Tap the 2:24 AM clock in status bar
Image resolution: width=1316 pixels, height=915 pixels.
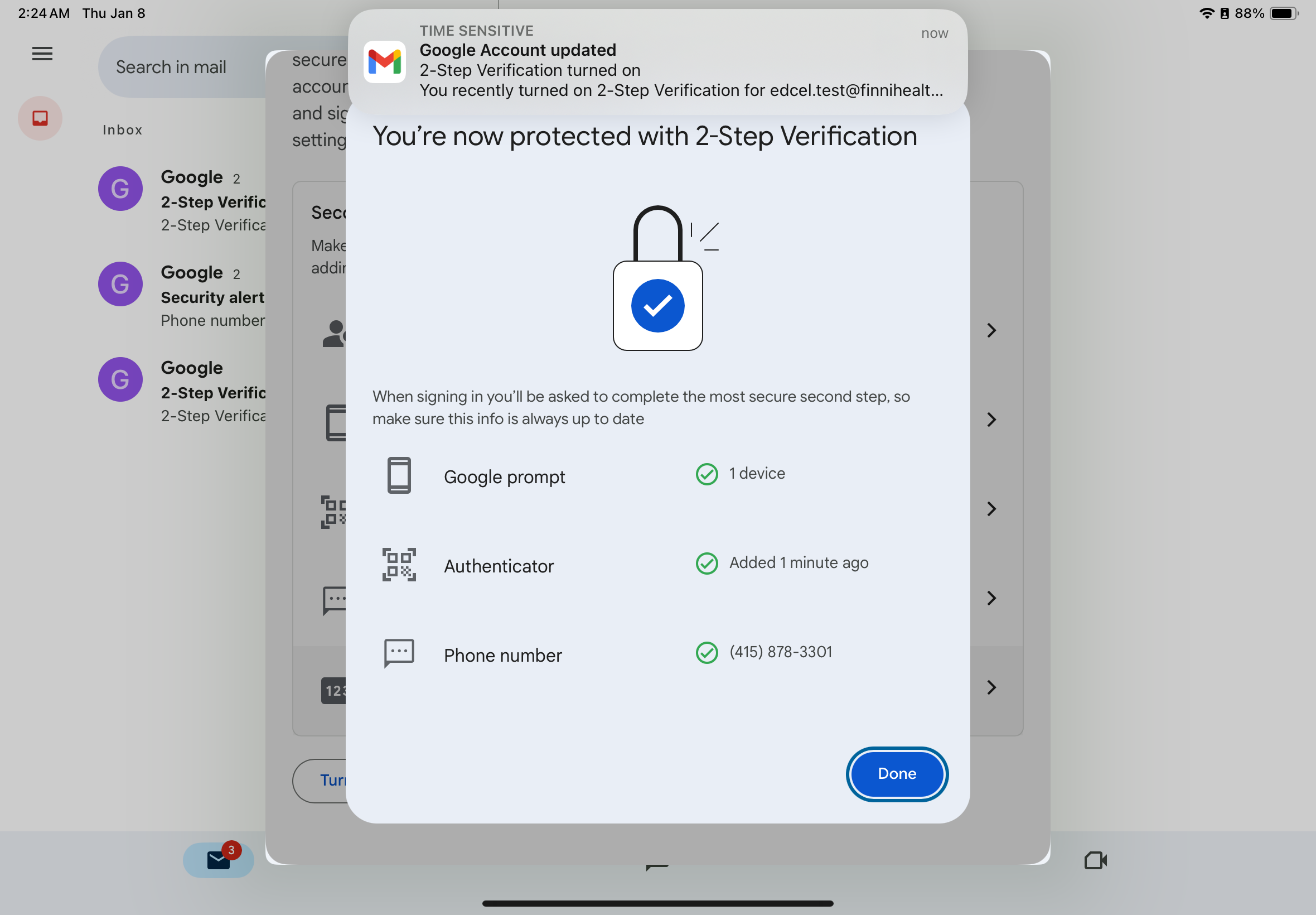pyautogui.click(x=44, y=13)
